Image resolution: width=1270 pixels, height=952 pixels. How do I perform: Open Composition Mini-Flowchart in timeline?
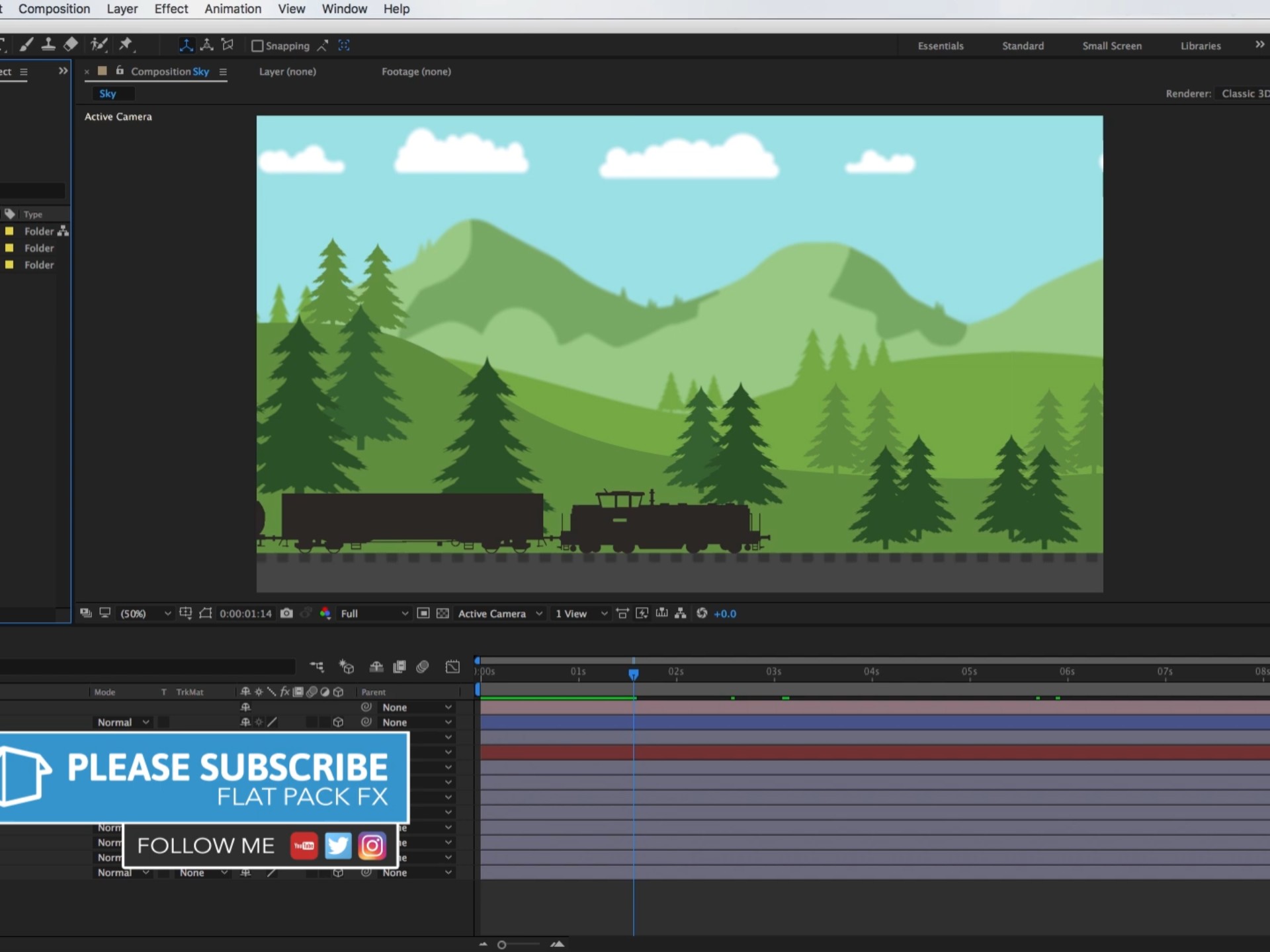click(x=317, y=666)
